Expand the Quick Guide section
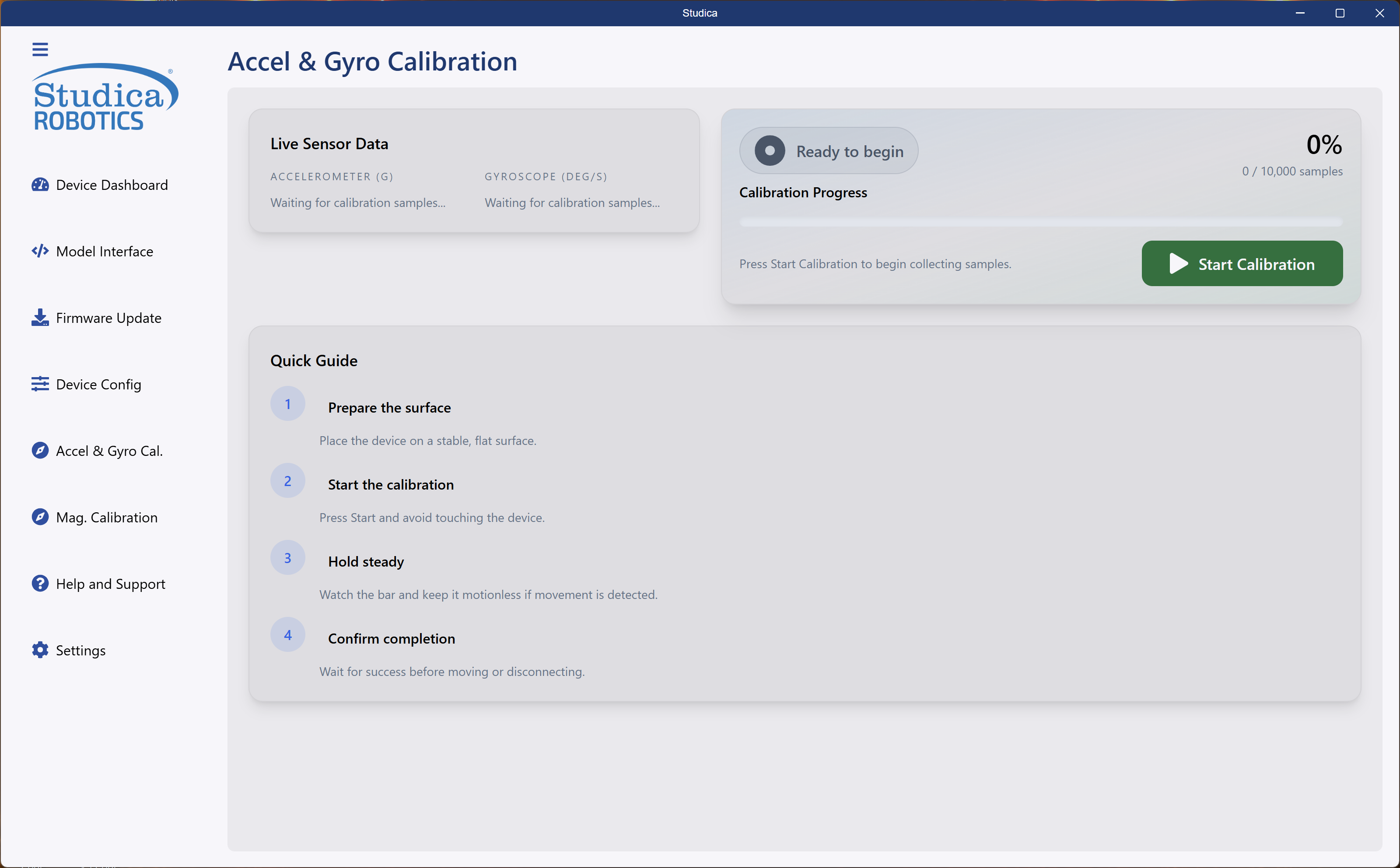The height and width of the screenshot is (868, 1400). 313,360
